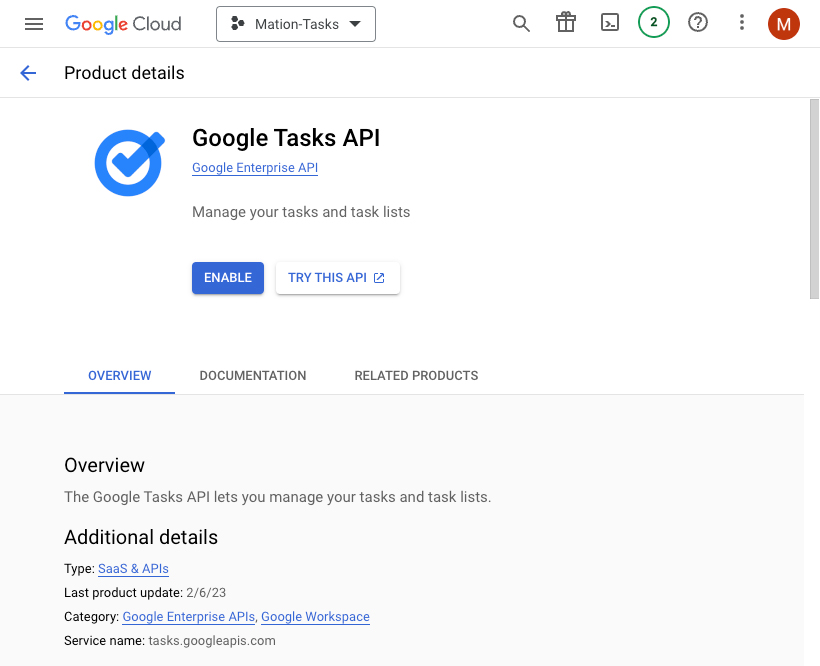Open the SaaS & APIs type link
Image resolution: width=820 pixels, height=666 pixels.
pyautogui.click(x=133, y=569)
